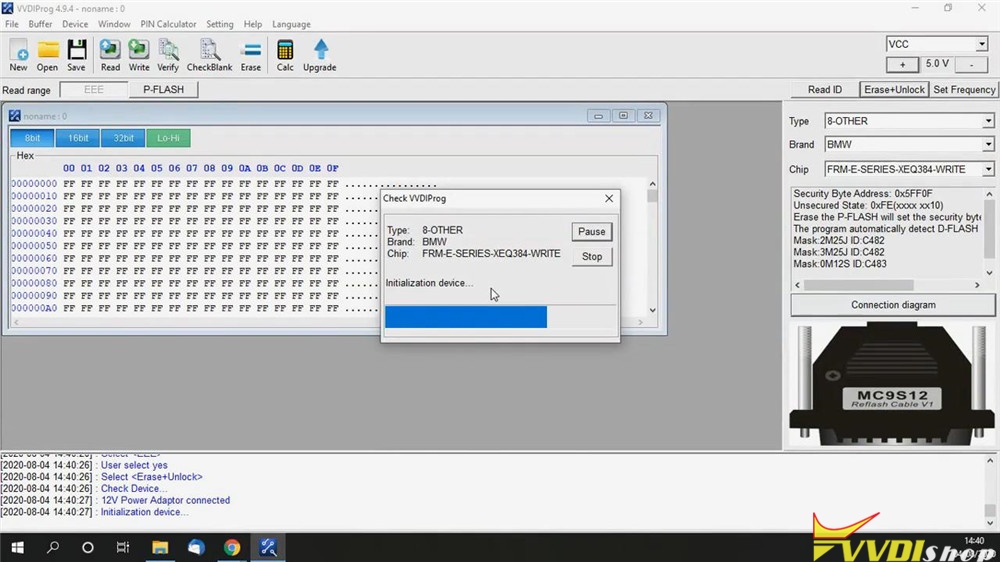Viewport: 1000px width, 562px height.
Task: Expand the Type 8-OTHER dropdown
Action: tap(988, 121)
